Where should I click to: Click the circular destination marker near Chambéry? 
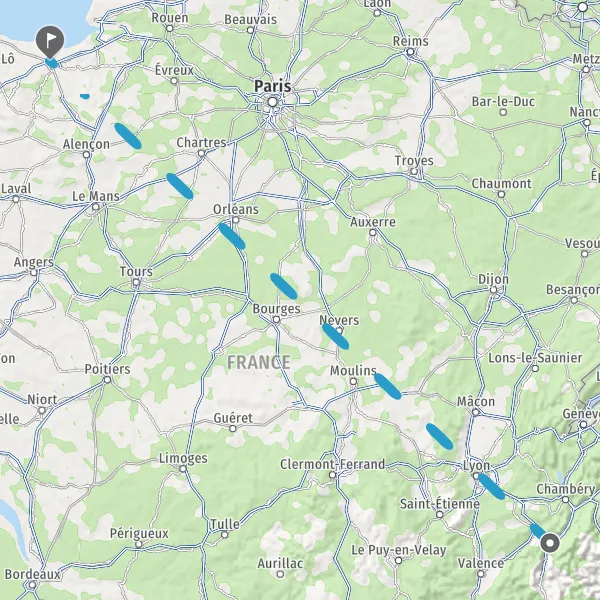coord(550,543)
